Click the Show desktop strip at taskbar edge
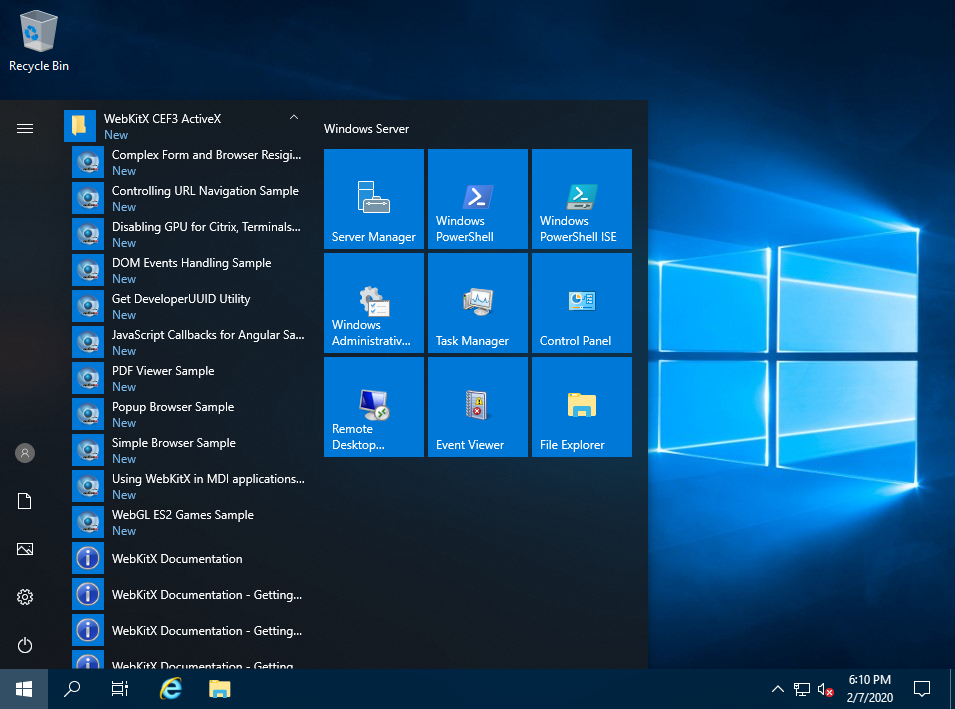The width and height of the screenshot is (955, 709). pyautogui.click(x=952, y=689)
